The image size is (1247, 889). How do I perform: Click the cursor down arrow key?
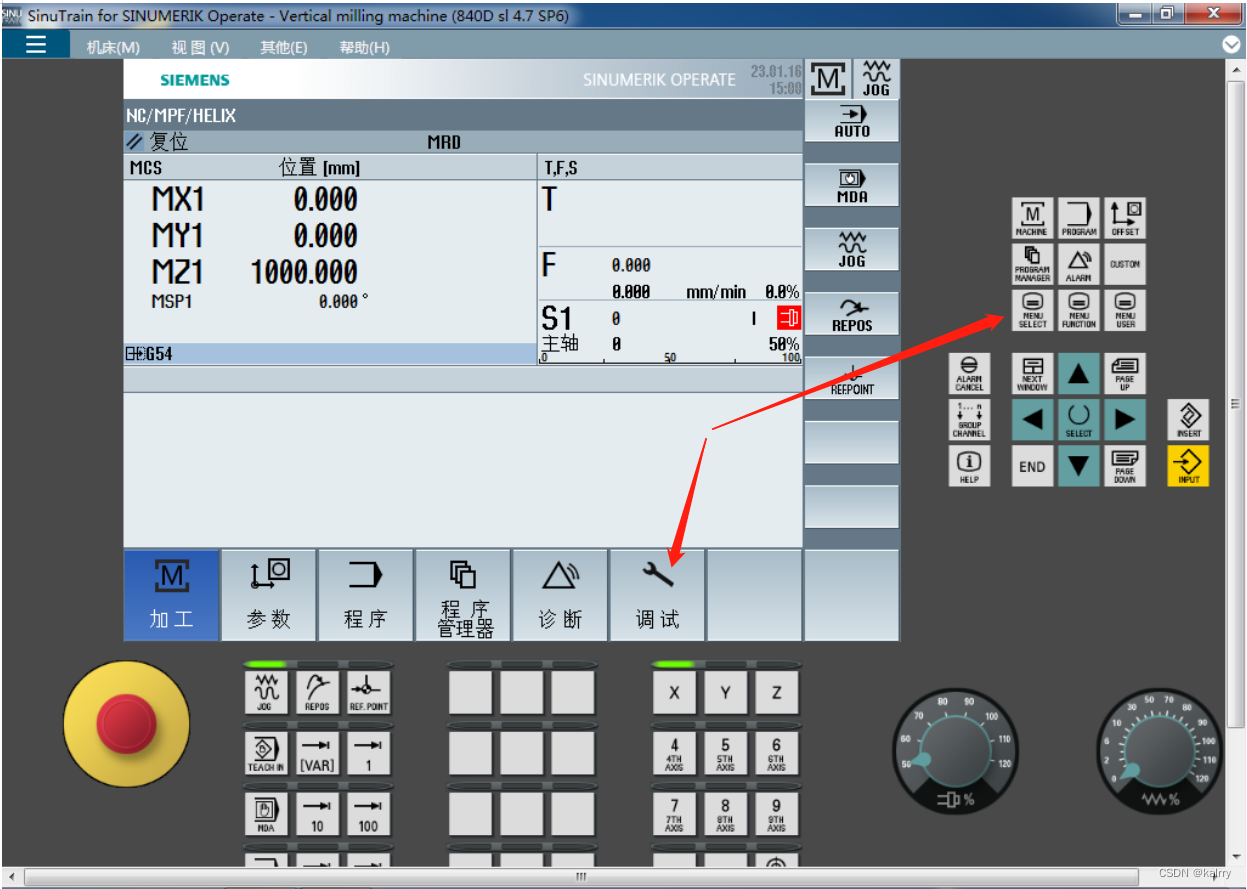[1079, 466]
